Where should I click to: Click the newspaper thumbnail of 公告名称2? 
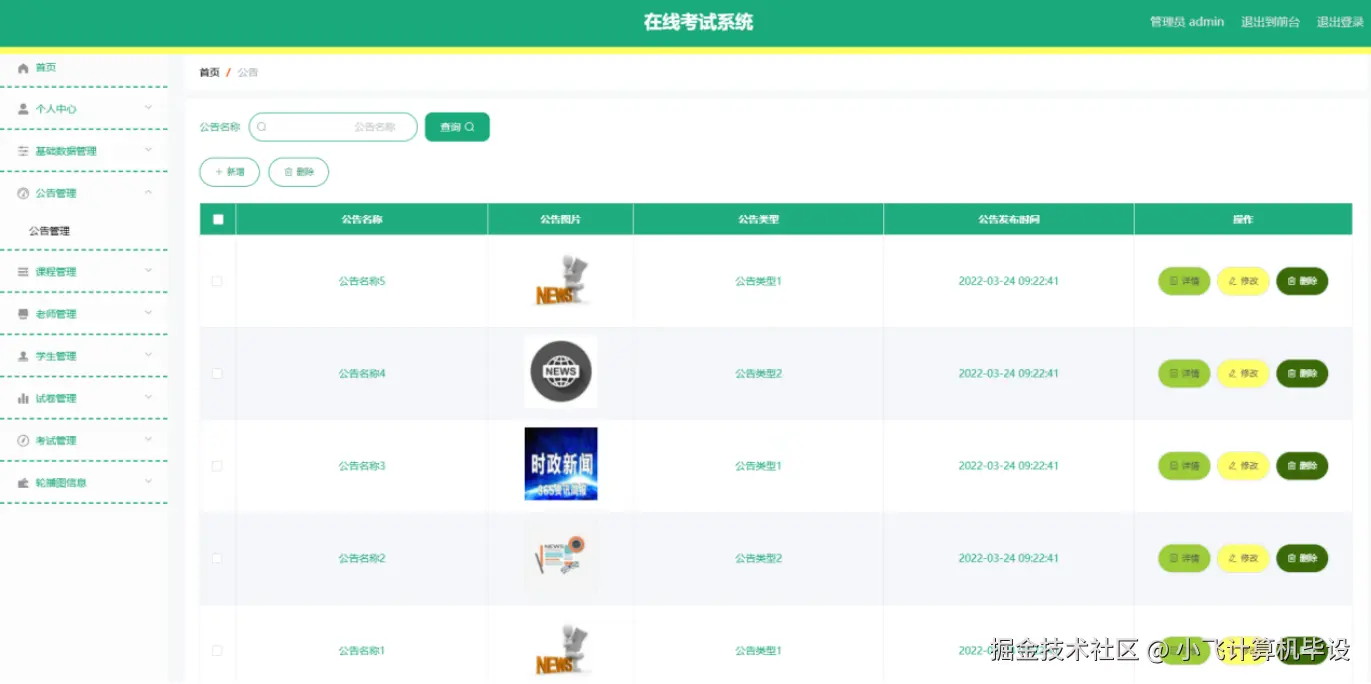(561, 556)
